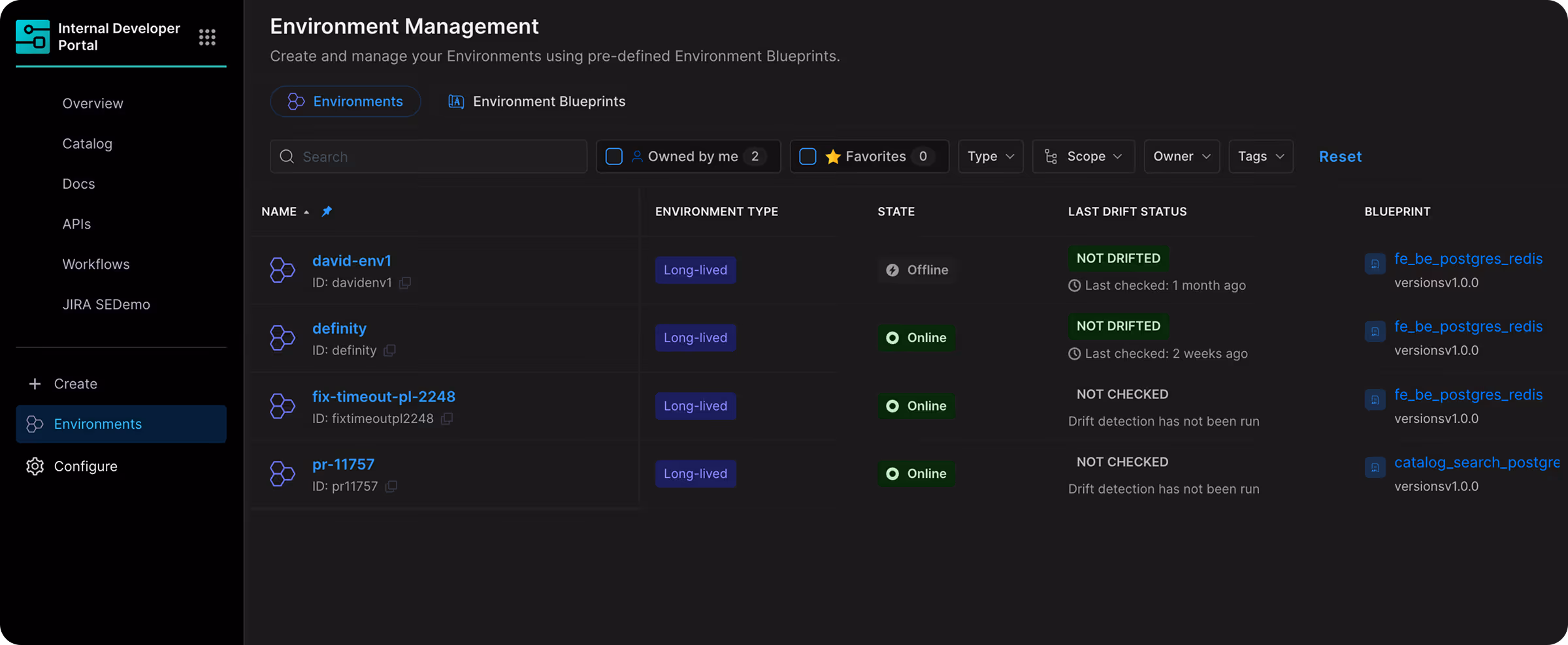Open the fix-timeout-pl-2248 environment link
Viewport: 1568px width, 645px height.
pyautogui.click(x=384, y=396)
